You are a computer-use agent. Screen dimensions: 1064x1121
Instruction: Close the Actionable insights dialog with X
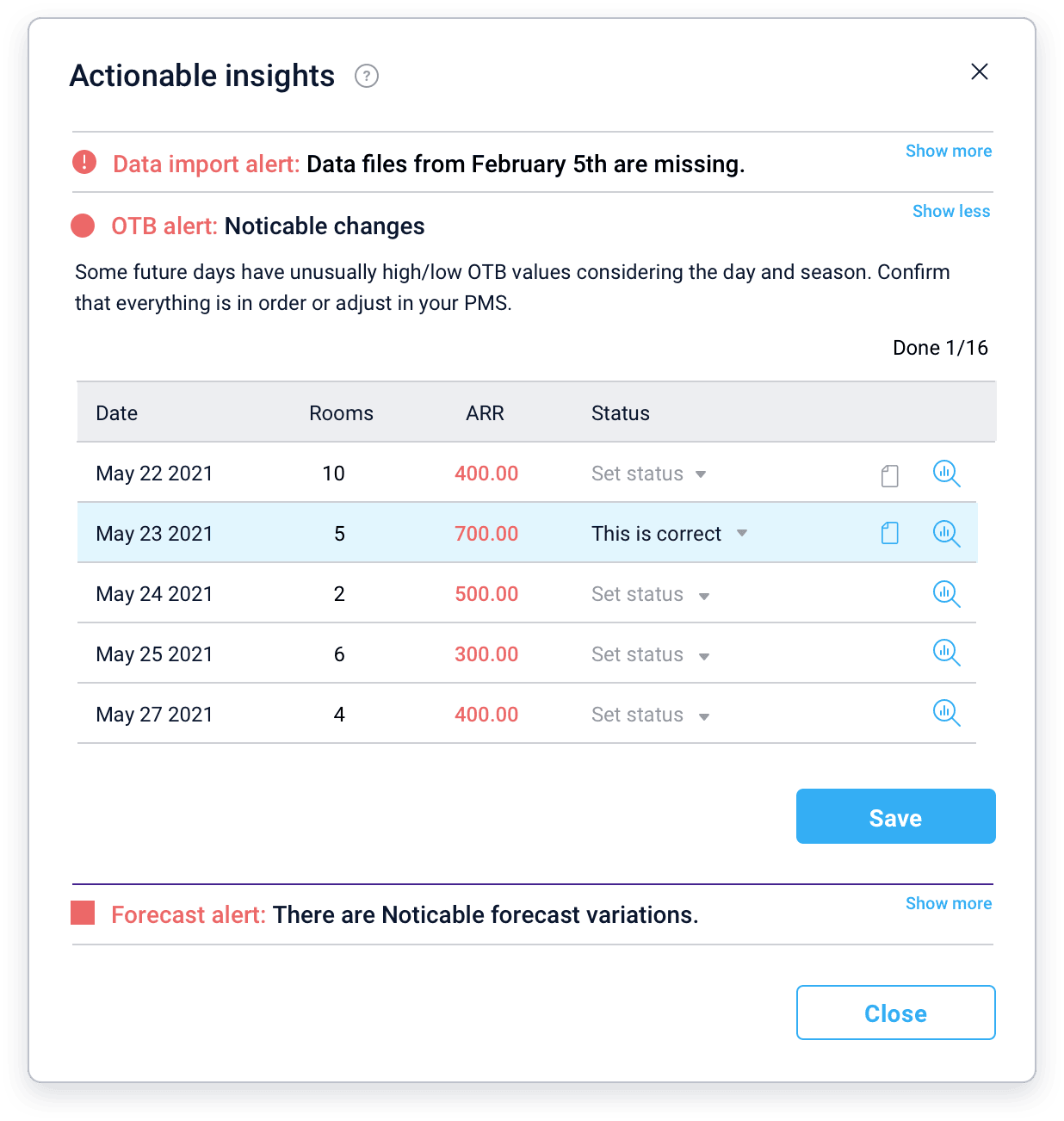pyautogui.click(x=980, y=71)
